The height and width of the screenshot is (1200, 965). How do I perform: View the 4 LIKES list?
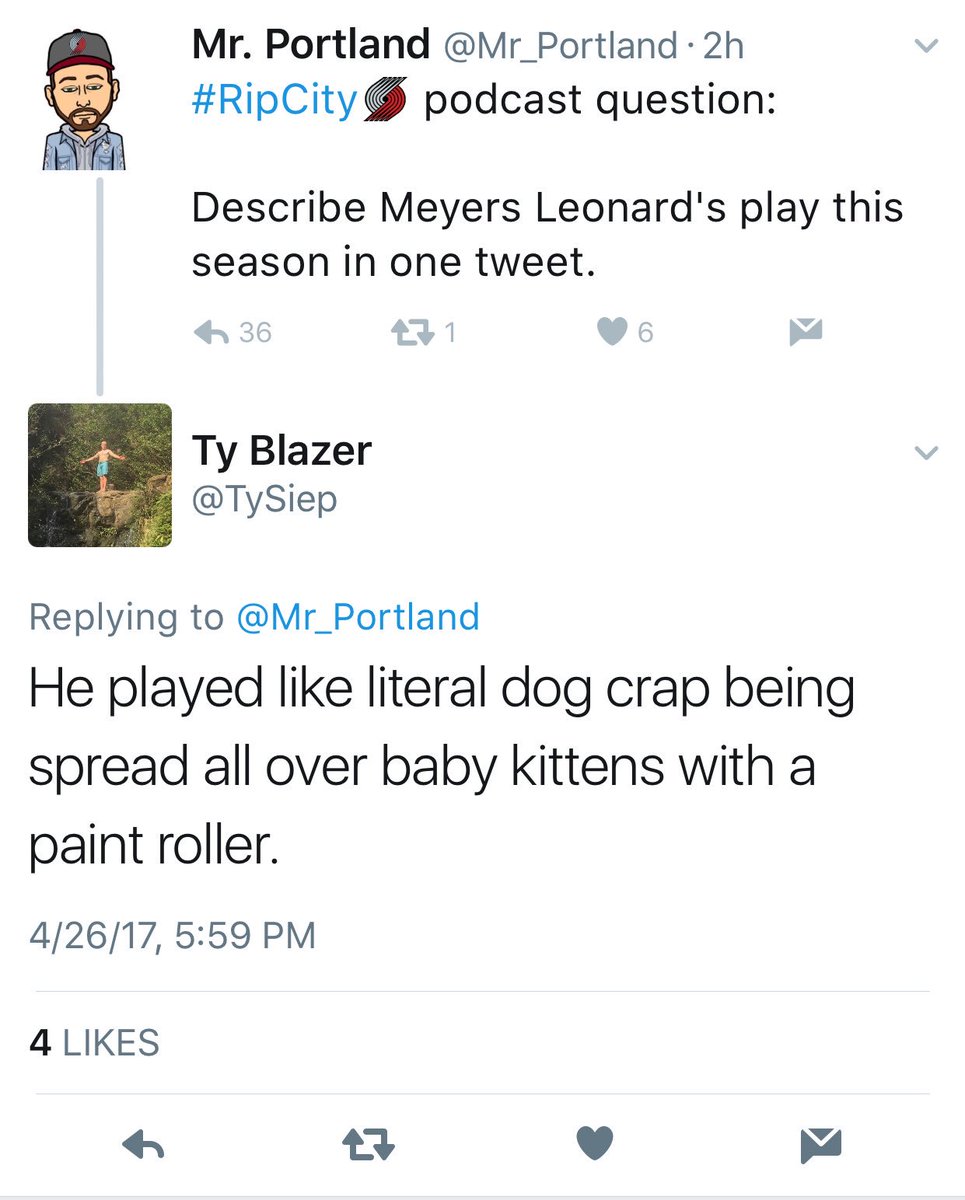click(x=94, y=1043)
